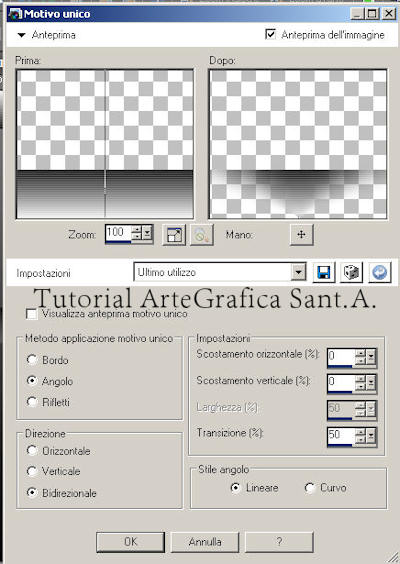Choose Orizzontale direction
The width and height of the screenshot is (400, 564).
[x=32, y=450]
